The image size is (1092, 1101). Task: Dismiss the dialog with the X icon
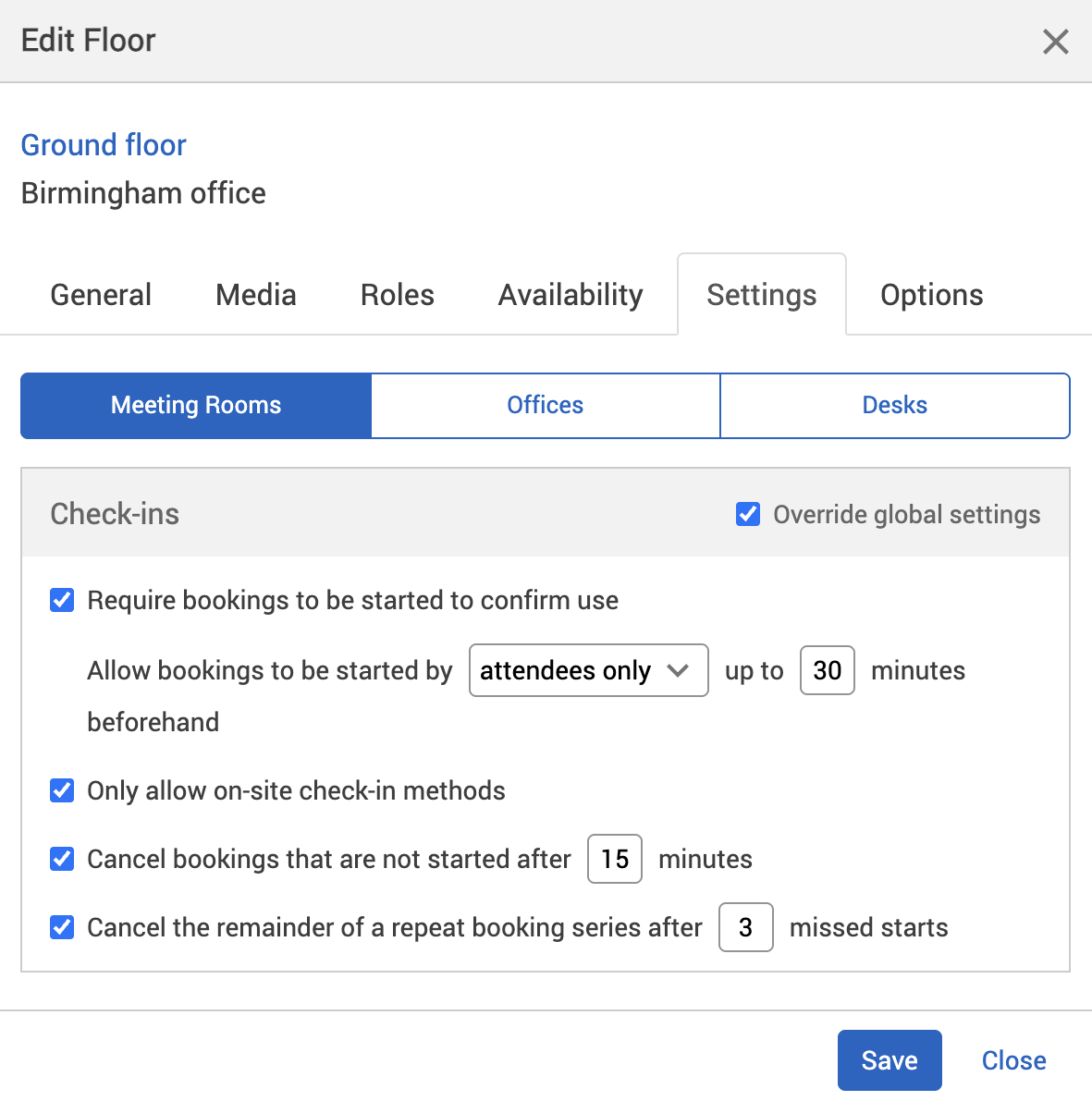1055,42
